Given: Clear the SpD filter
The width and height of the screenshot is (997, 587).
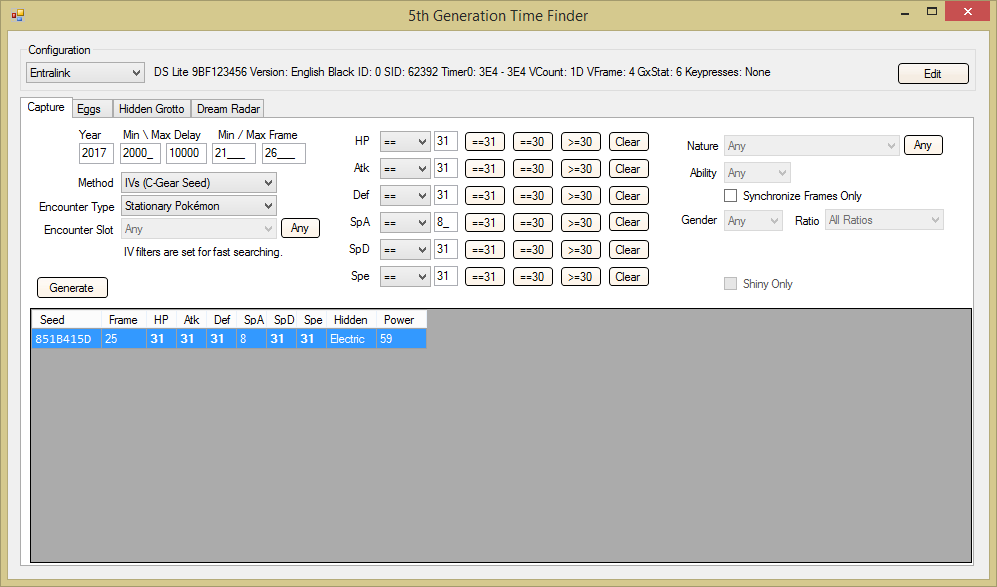Looking at the screenshot, I should (628, 250).
